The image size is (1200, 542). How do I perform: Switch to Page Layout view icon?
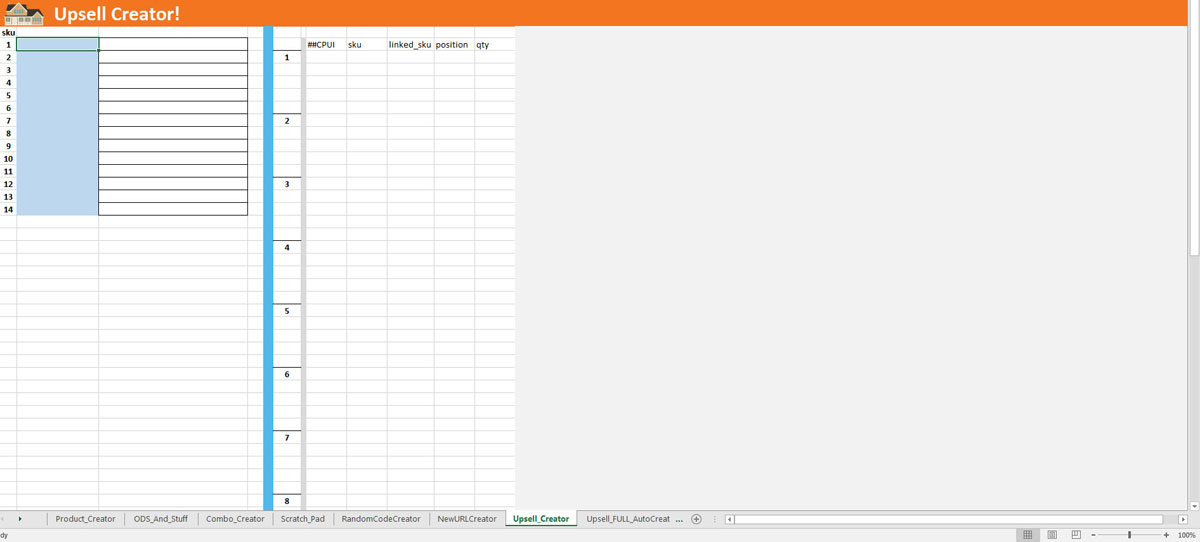pyautogui.click(x=1052, y=535)
